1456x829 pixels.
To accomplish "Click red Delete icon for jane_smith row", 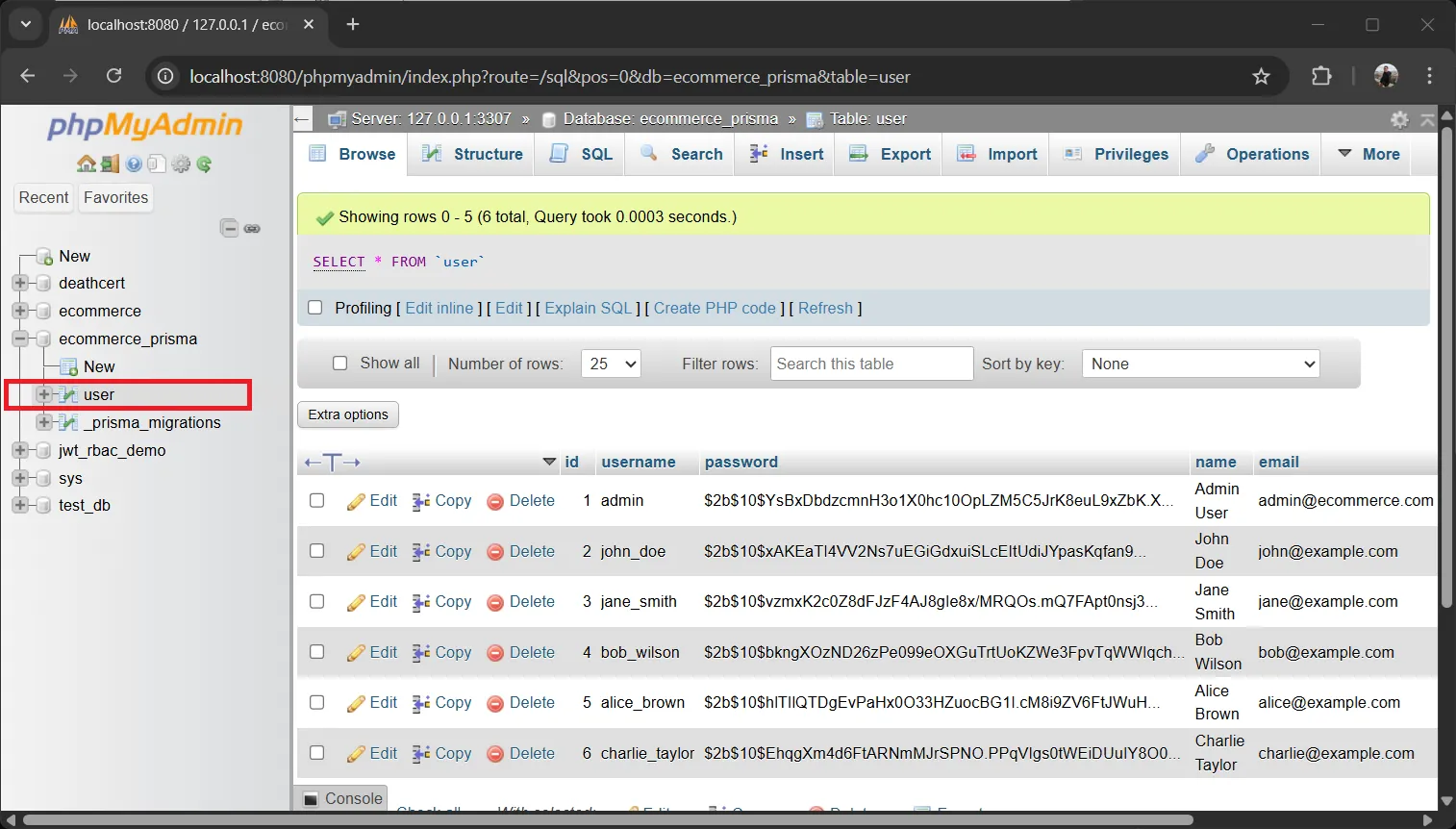I will [x=495, y=602].
